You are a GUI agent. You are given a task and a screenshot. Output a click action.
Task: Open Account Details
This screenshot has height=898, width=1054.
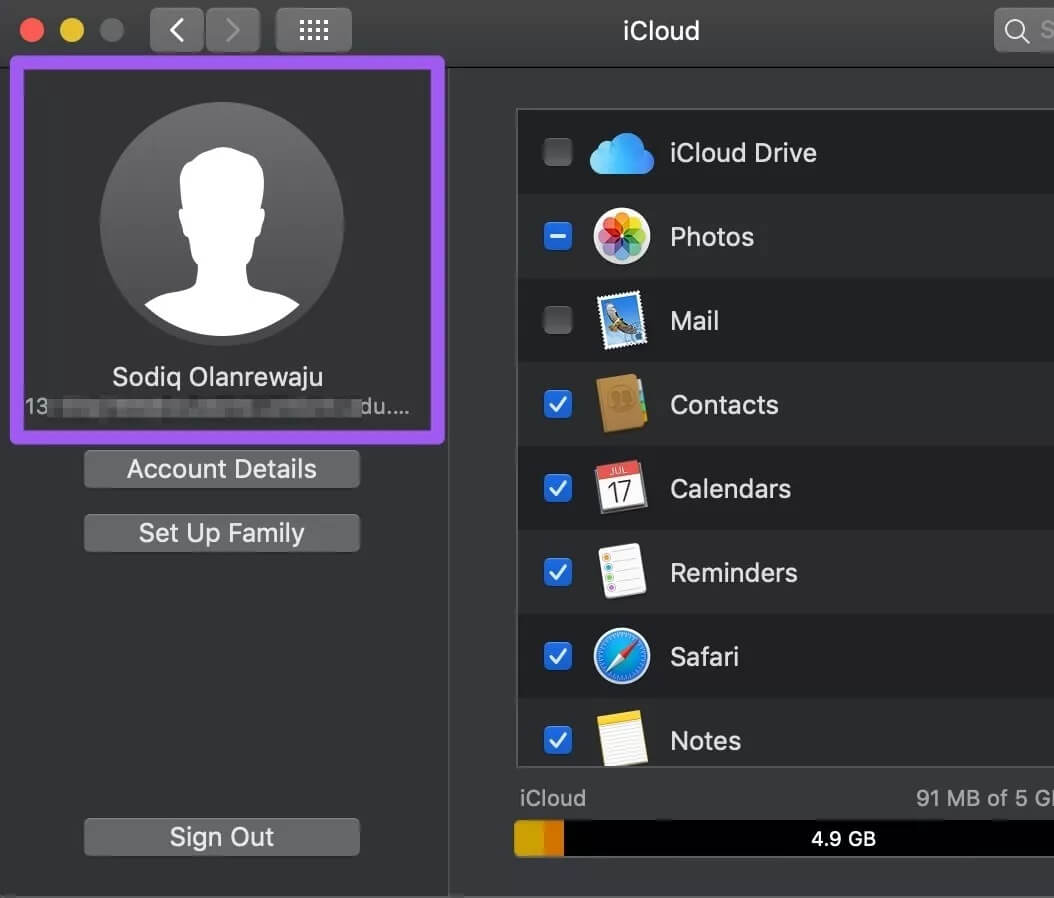(x=222, y=468)
